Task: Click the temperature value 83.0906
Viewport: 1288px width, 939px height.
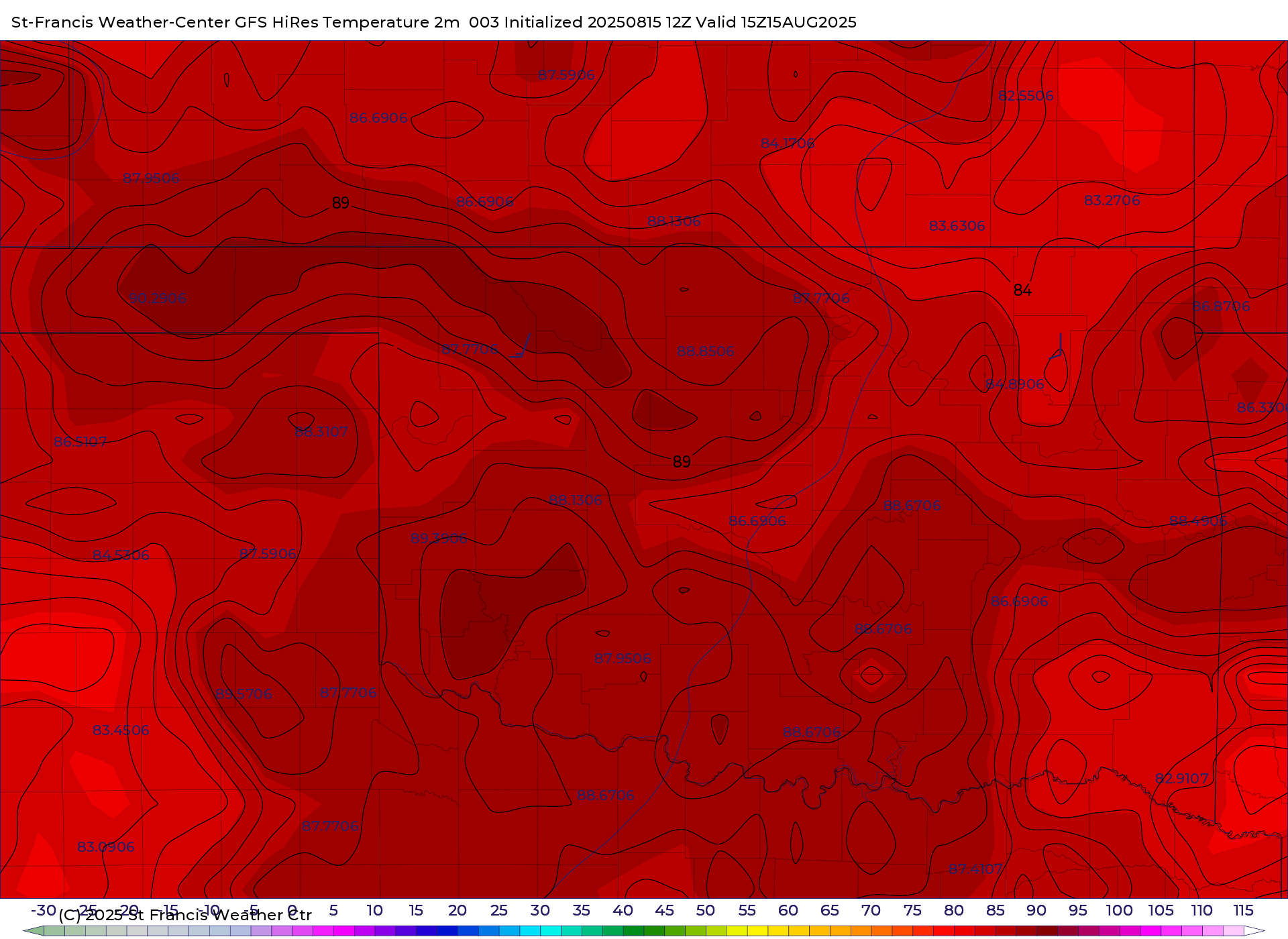Action: [105, 847]
